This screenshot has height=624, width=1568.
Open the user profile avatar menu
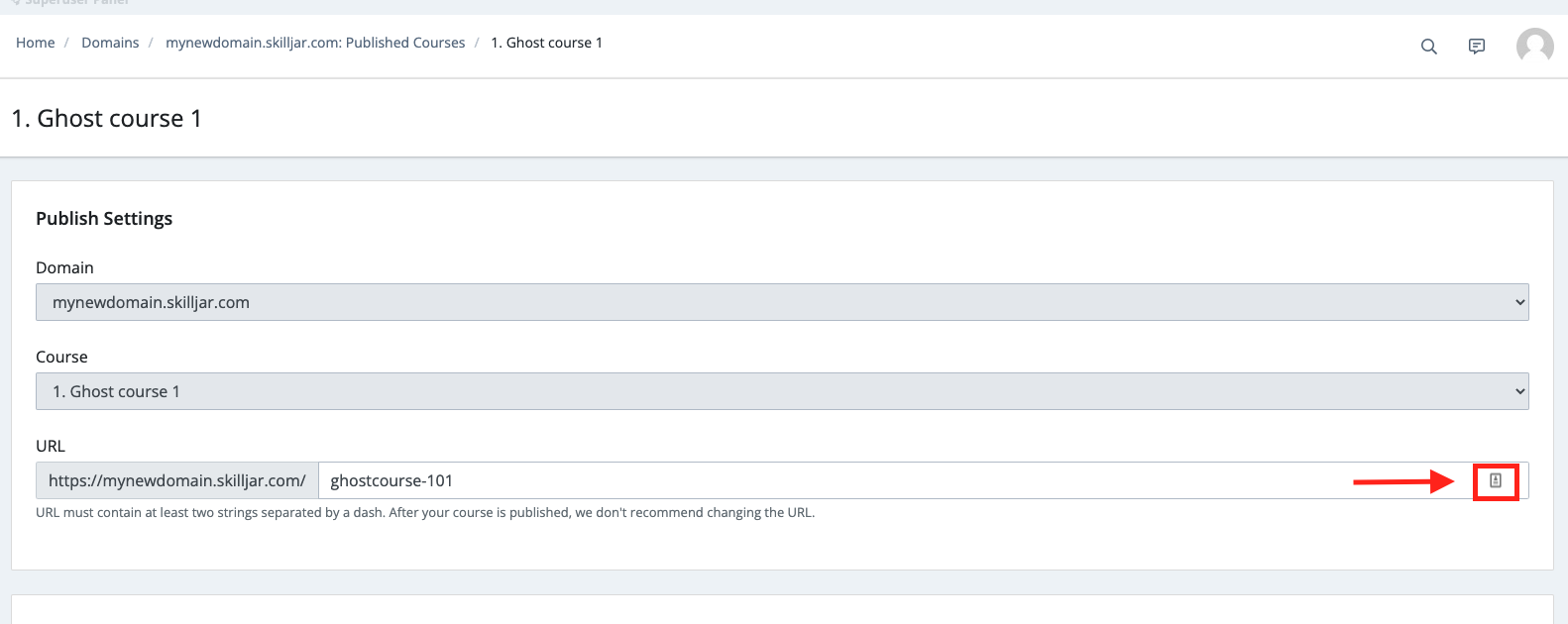(1534, 46)
